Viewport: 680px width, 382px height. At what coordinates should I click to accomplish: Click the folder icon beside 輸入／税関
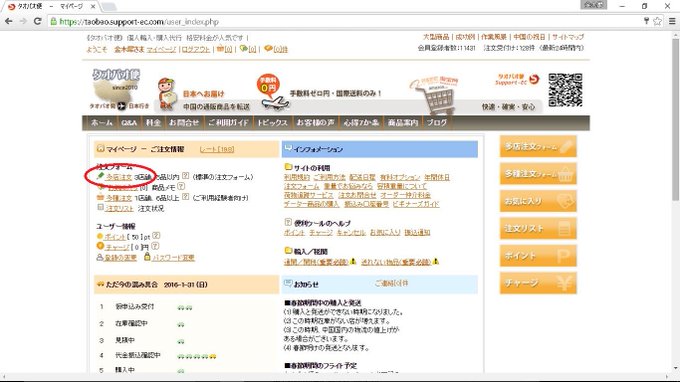click(288, 250)
